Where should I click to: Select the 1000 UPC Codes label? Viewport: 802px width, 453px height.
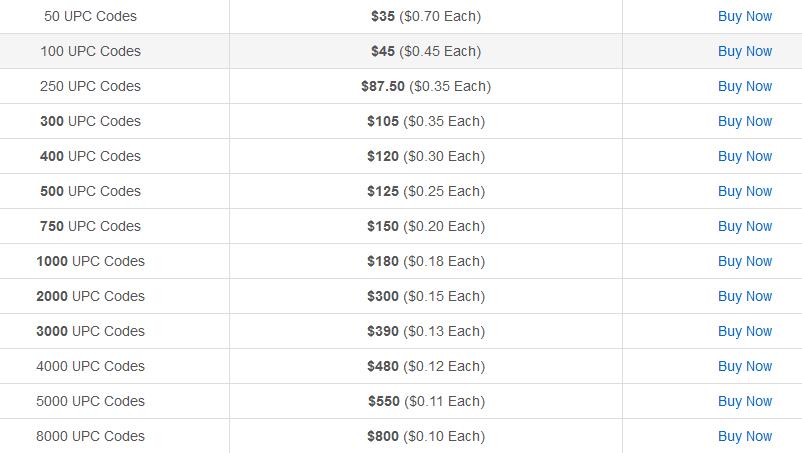tap(91, 261)
